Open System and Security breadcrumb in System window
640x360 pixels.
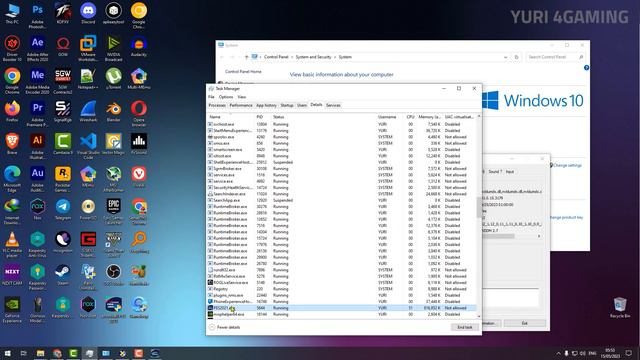pos(313,57)
